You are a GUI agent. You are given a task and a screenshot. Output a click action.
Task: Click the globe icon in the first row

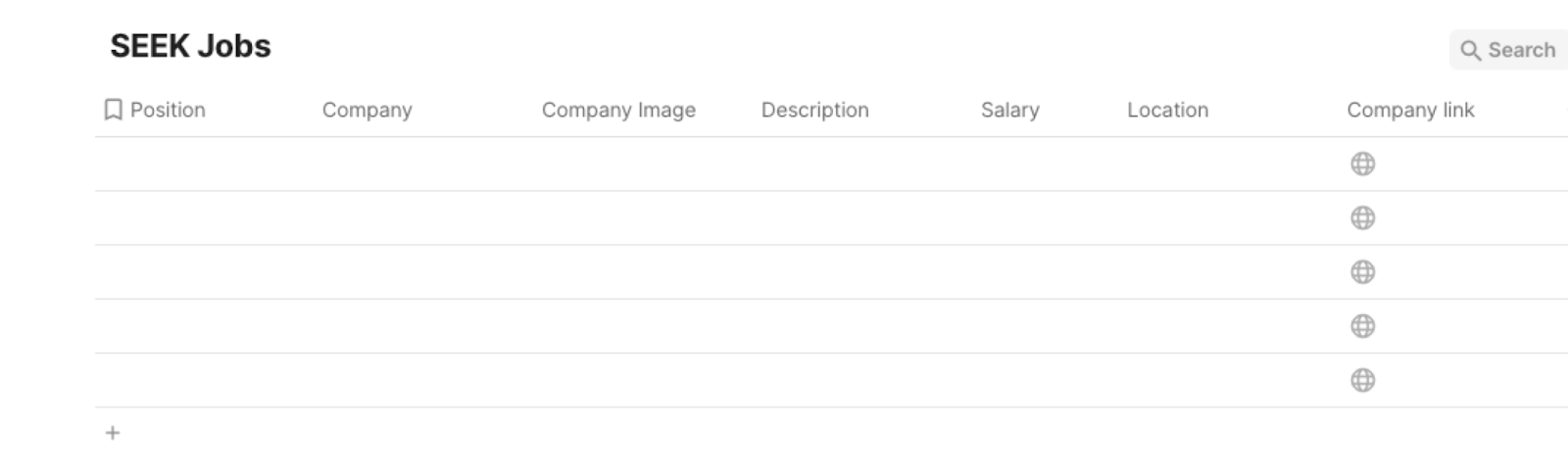click(x=1362, y=164)
